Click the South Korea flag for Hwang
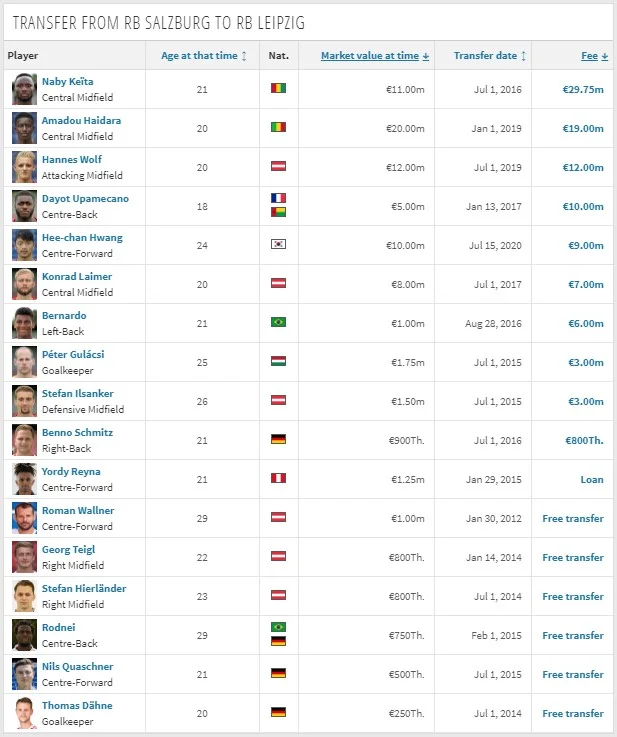 [278, 245]
